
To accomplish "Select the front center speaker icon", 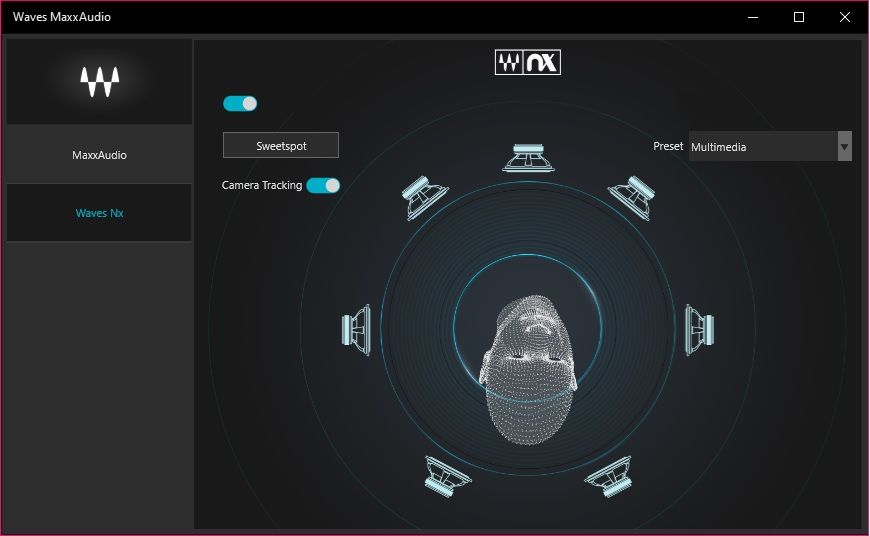I will click(x=528, y=158).
